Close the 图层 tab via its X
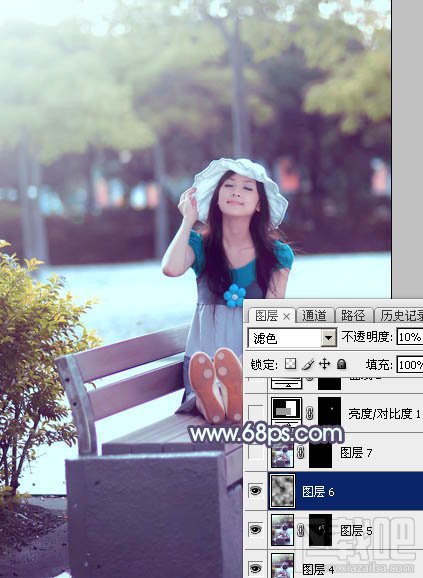This screenshot has width=423, height=578. pos(287,317)
